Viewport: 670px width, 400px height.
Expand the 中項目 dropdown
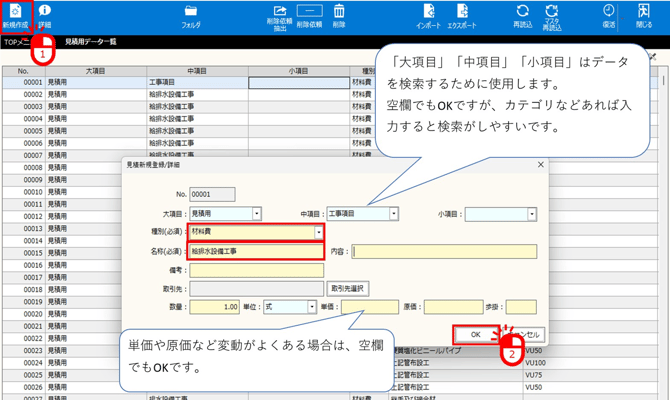click(x=393, y=213)
